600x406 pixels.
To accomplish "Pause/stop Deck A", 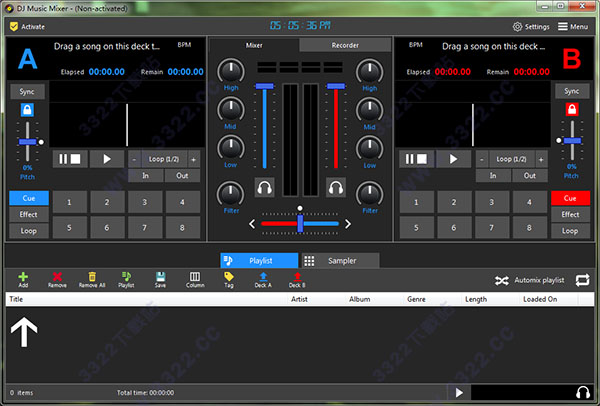I will (70, 159).
